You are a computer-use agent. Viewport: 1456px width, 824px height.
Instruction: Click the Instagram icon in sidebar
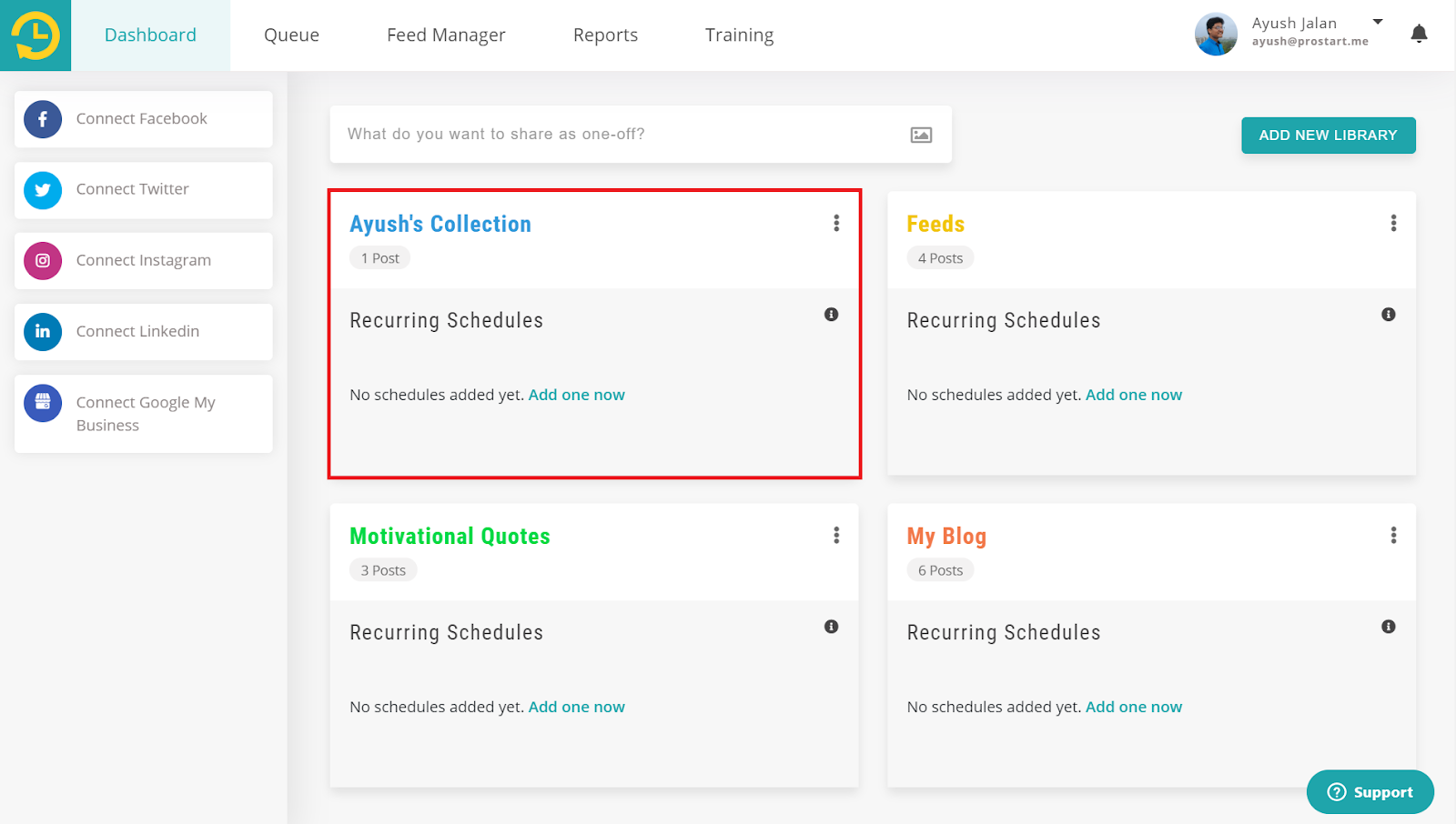coord(43,261)
